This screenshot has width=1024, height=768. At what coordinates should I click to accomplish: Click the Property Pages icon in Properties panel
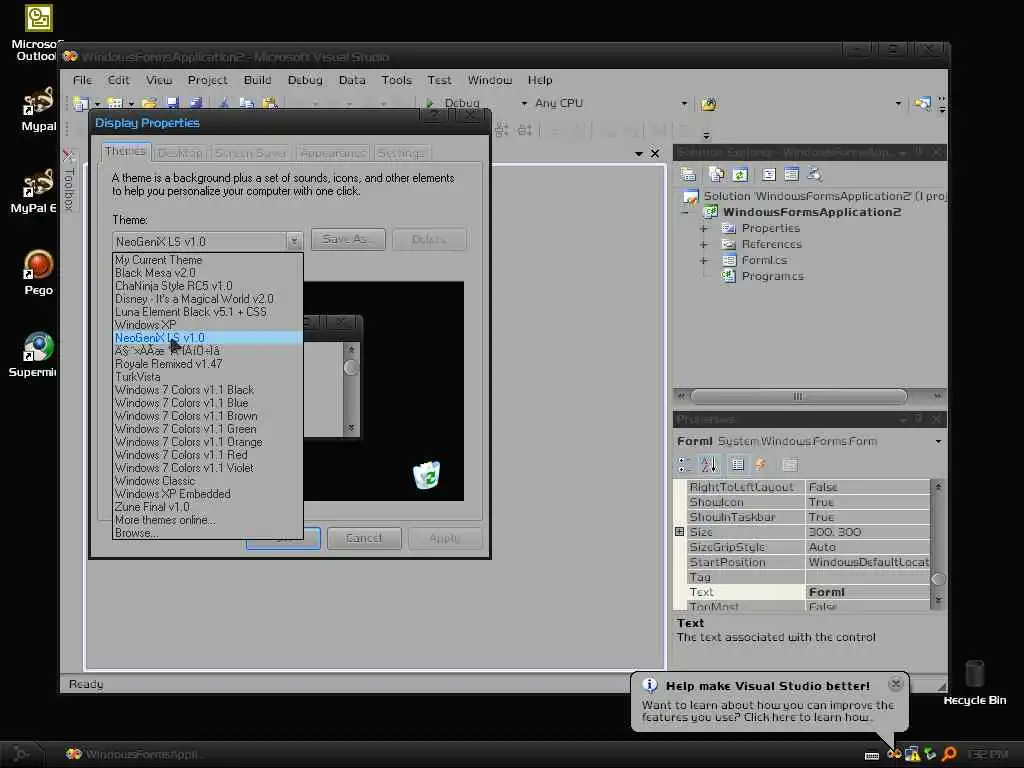coord(790,464)
